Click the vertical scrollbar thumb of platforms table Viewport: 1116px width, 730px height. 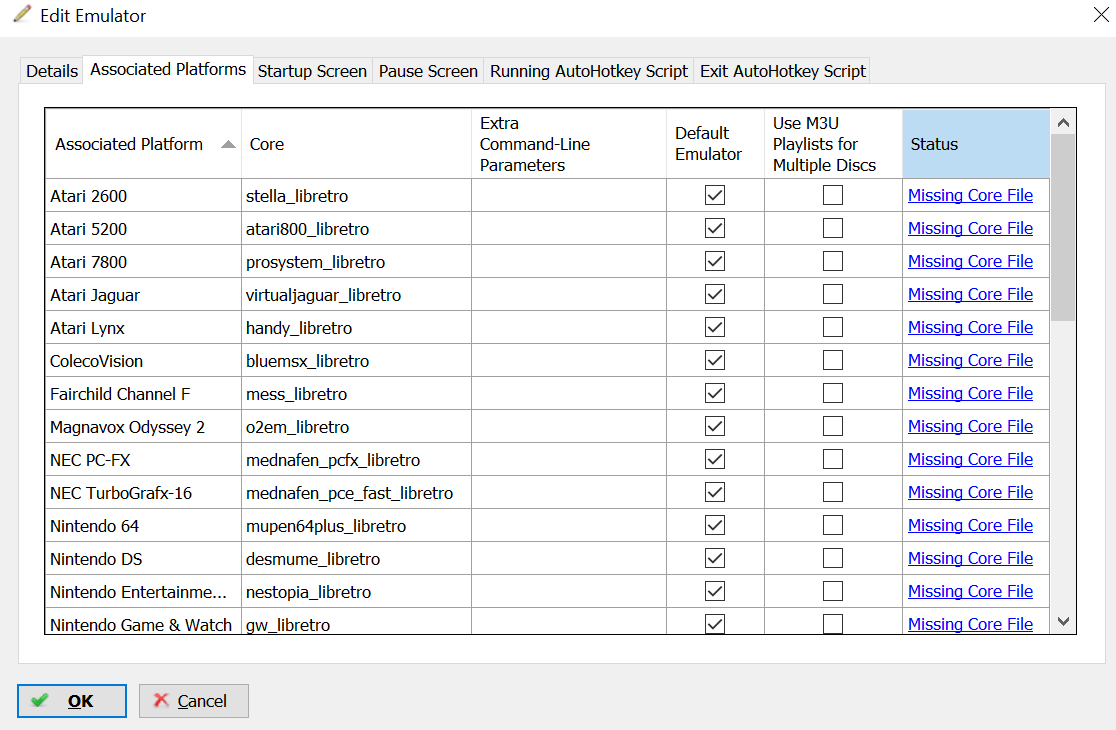(1063, 228)
